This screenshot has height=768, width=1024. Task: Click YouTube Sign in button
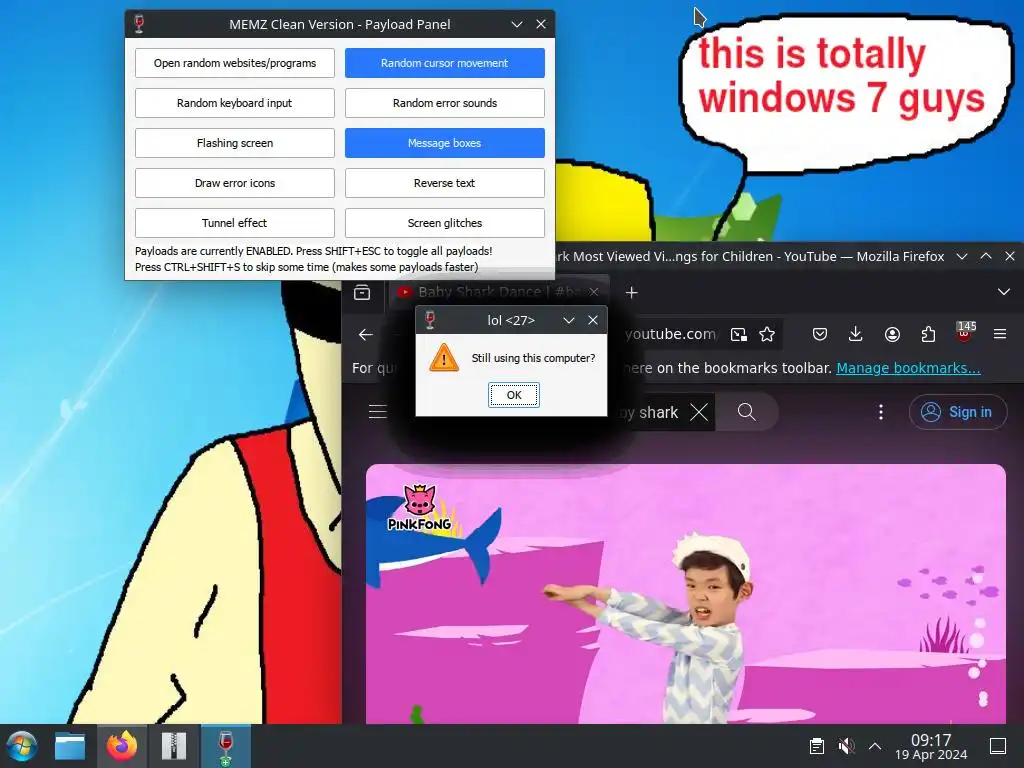[958, 412]
